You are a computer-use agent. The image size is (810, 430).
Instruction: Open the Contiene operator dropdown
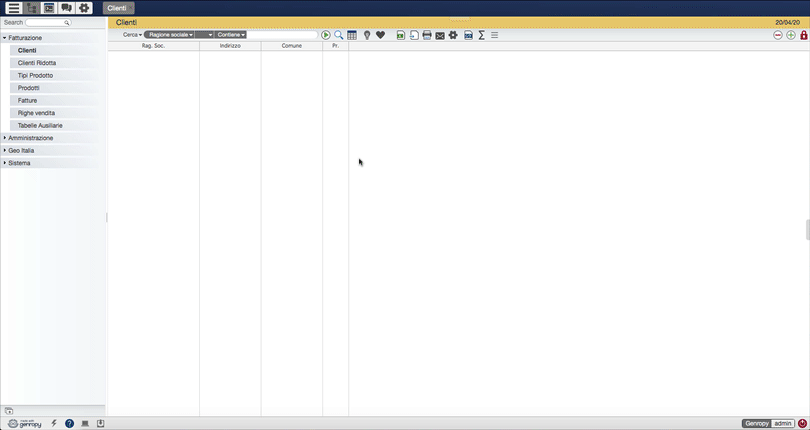pos(231,35)
